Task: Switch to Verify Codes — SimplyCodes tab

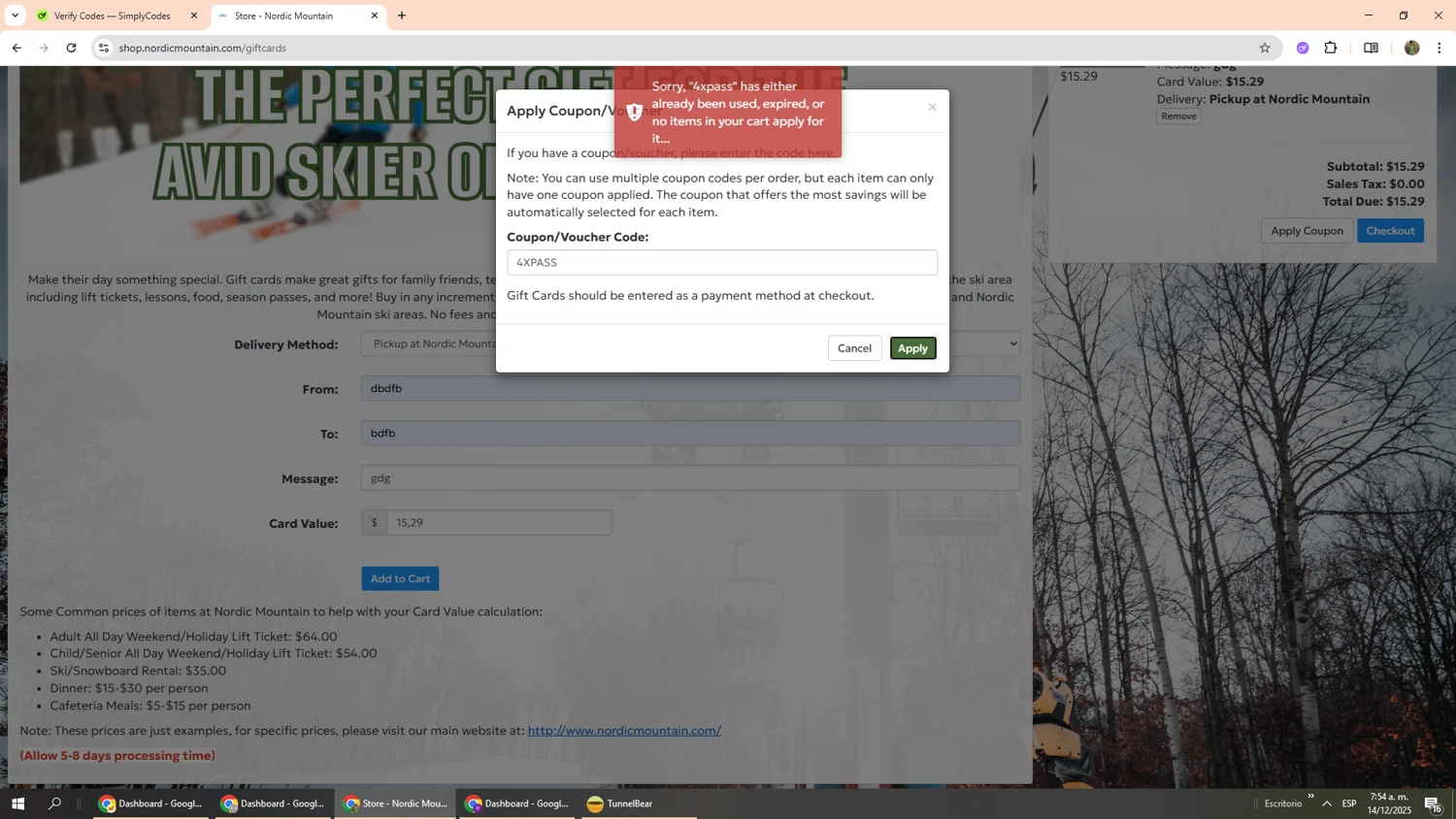Action: 115,16
